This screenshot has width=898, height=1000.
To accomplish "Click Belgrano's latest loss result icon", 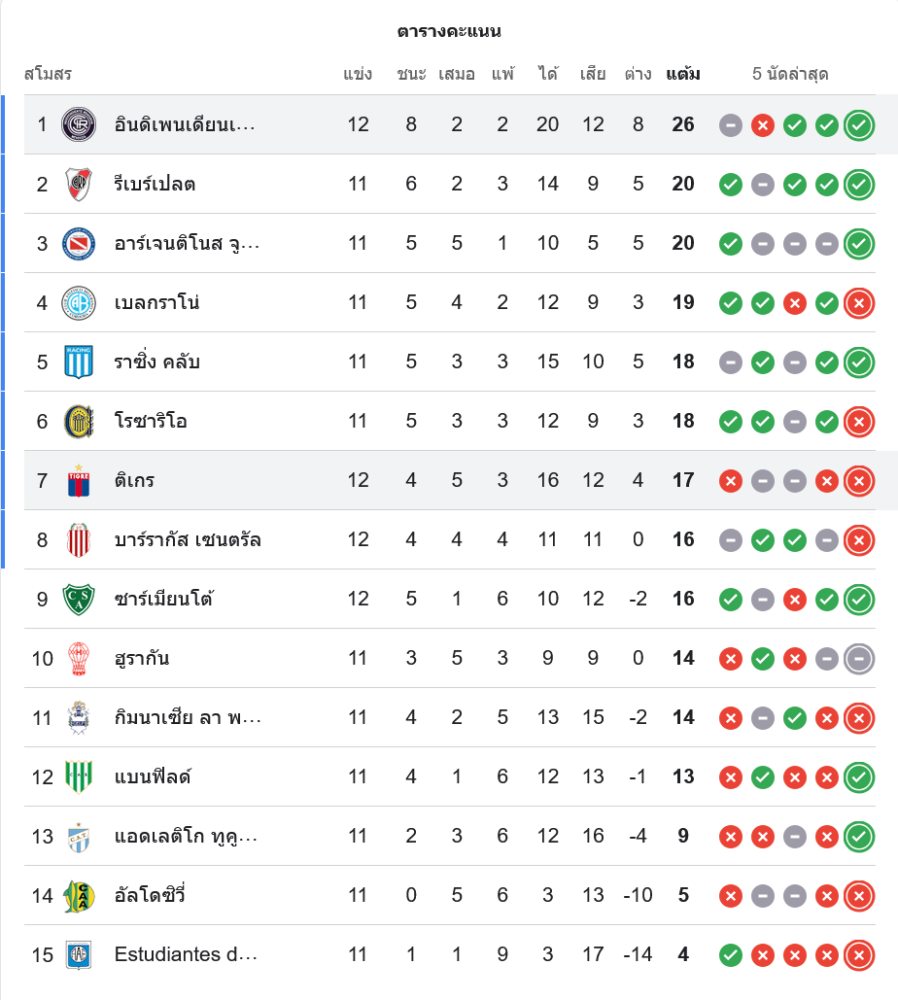I will click(859, 302).
